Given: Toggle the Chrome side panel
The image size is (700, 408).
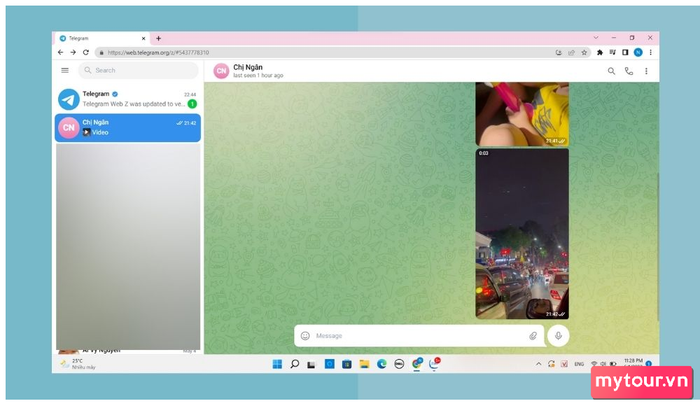Looking at the screenshot, I should click(x=625, y=52).
